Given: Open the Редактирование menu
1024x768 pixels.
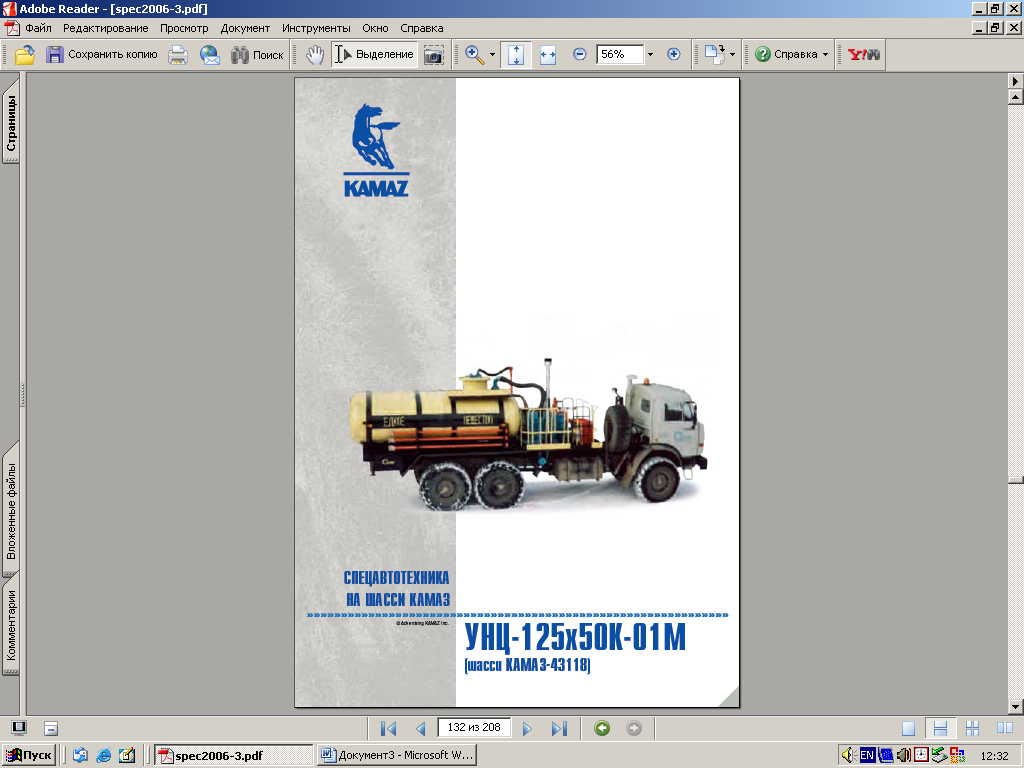Looking at the screenshot, I should [106, 28].
